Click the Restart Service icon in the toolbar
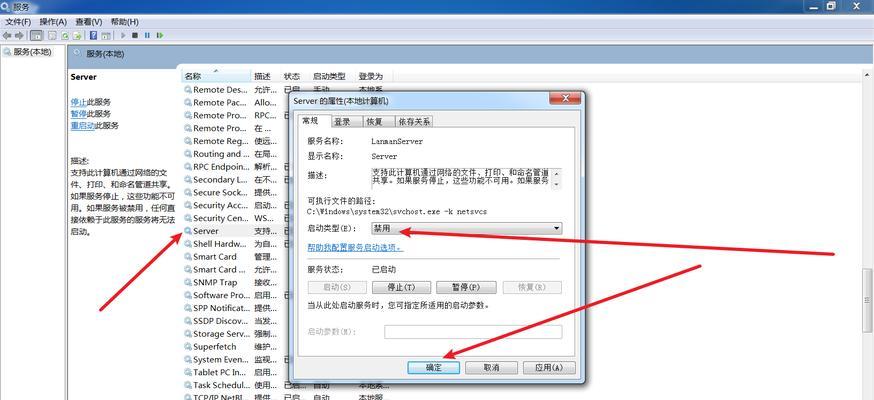 coord(160,35)
